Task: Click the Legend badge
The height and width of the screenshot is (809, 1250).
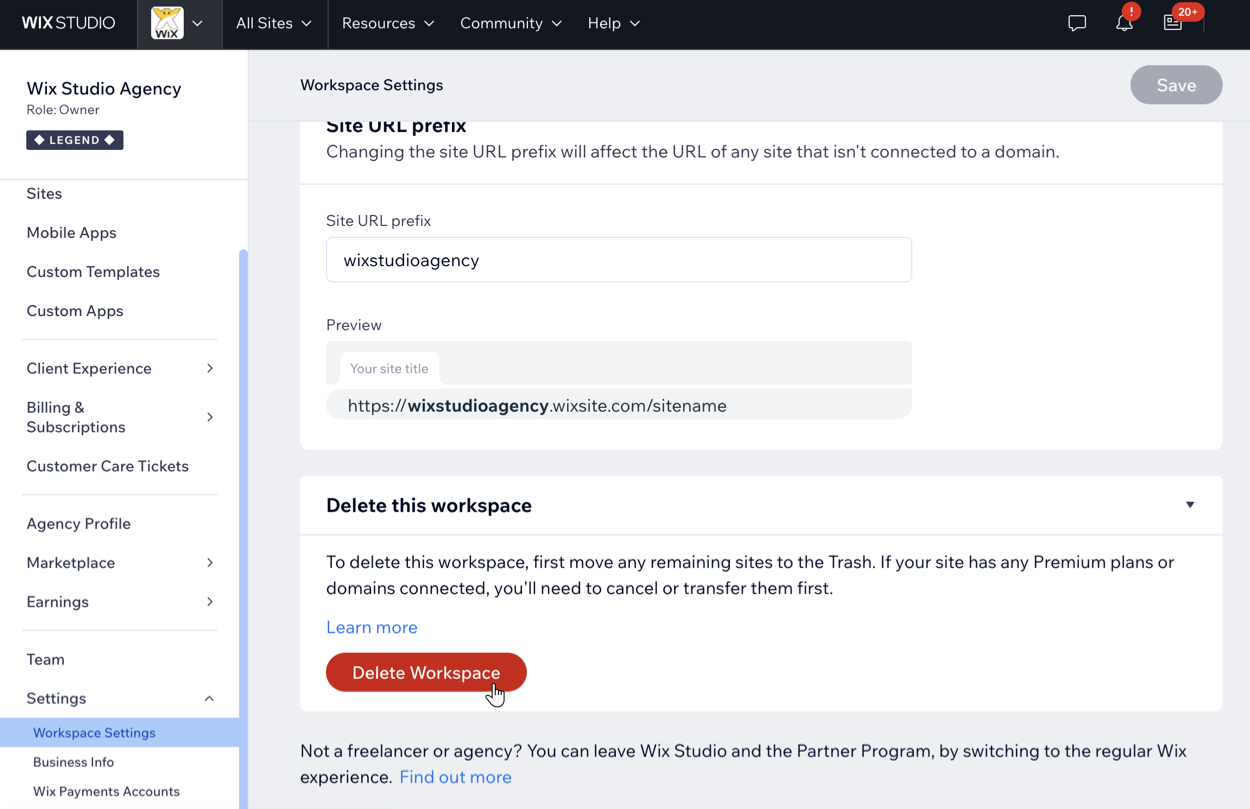Action: tap(75, 140)
